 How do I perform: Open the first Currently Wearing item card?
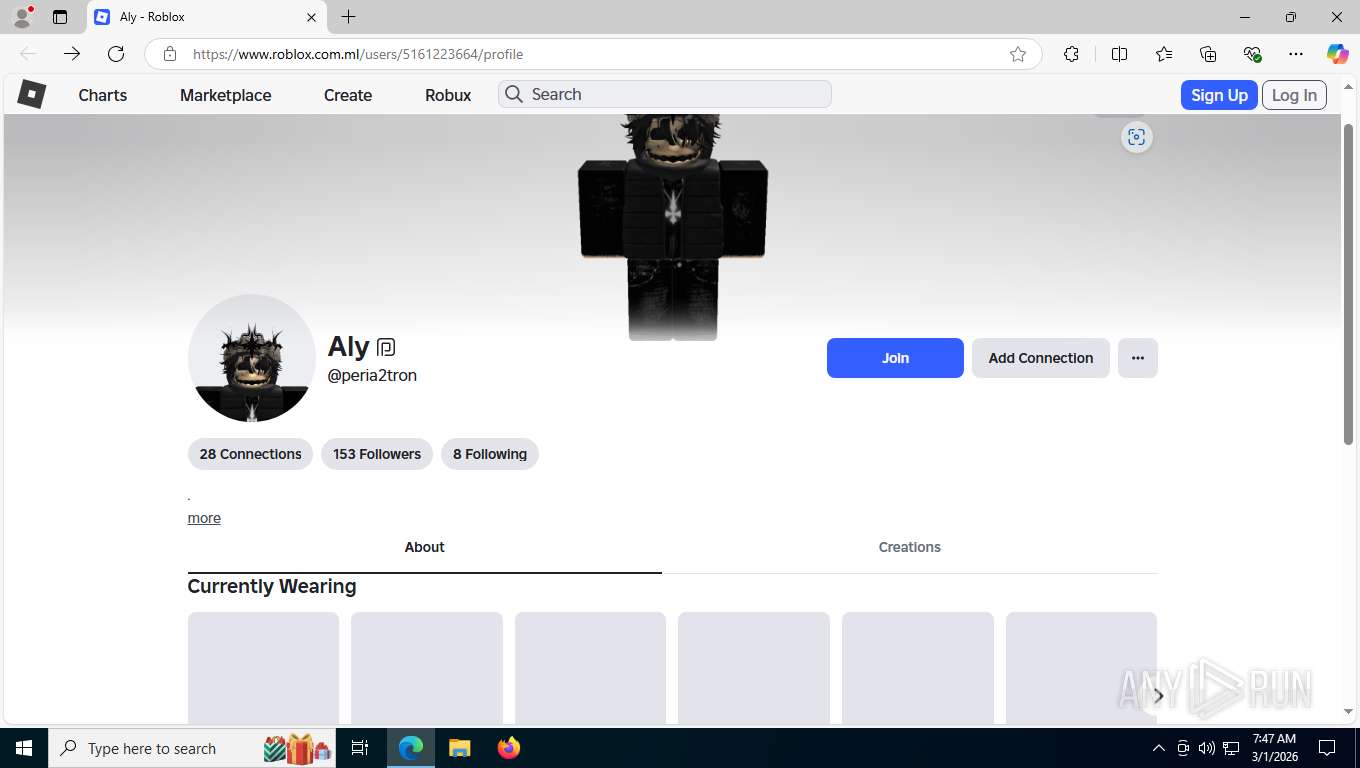(263, 668)
